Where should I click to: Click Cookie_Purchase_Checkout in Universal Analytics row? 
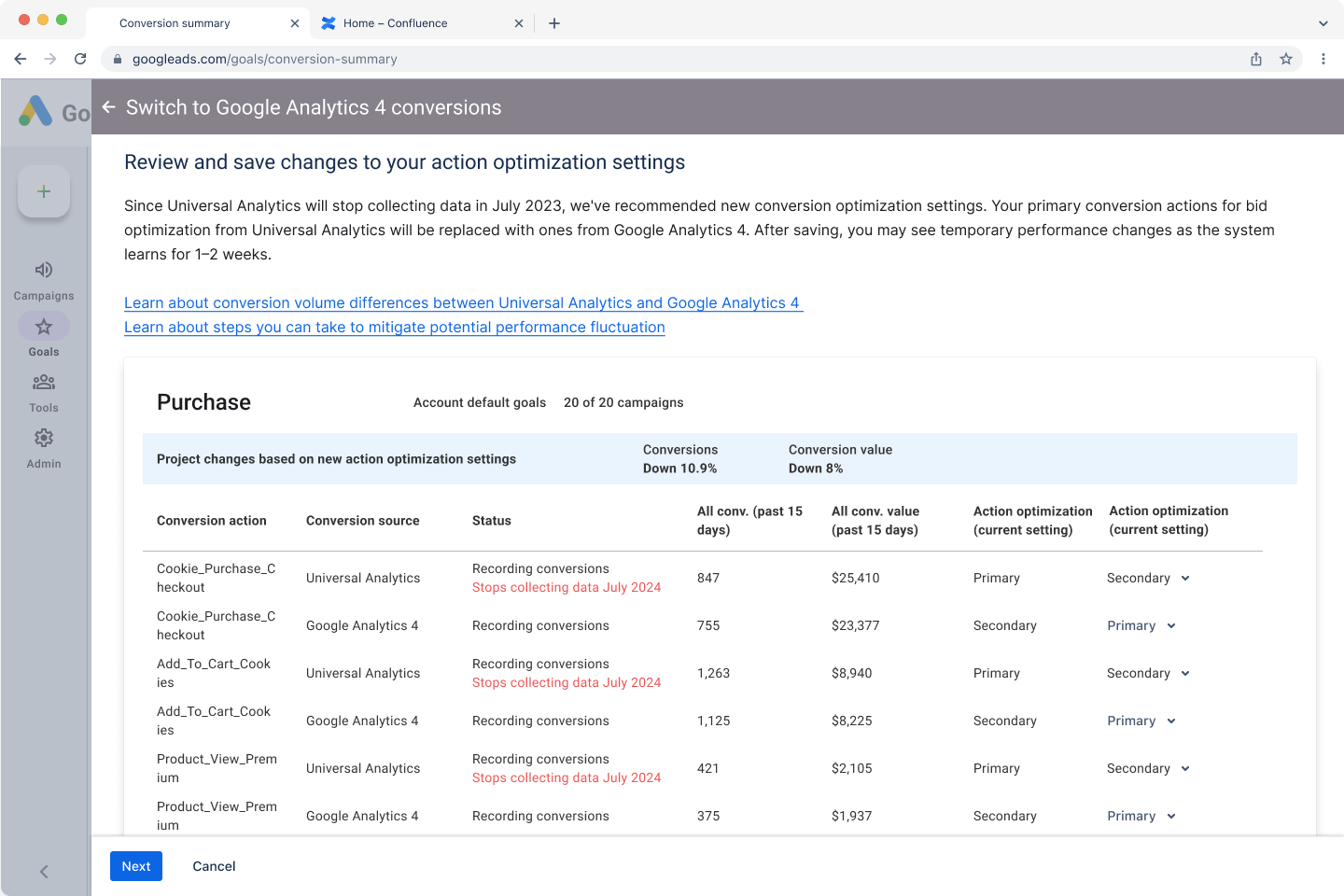click(217, 578)
